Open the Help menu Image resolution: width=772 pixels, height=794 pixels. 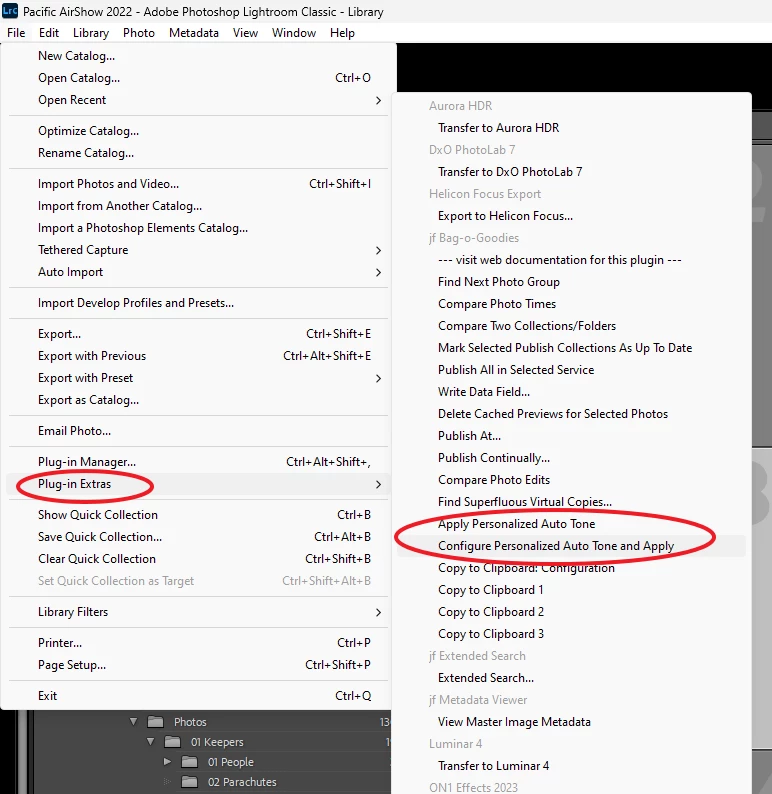(342, 33)
